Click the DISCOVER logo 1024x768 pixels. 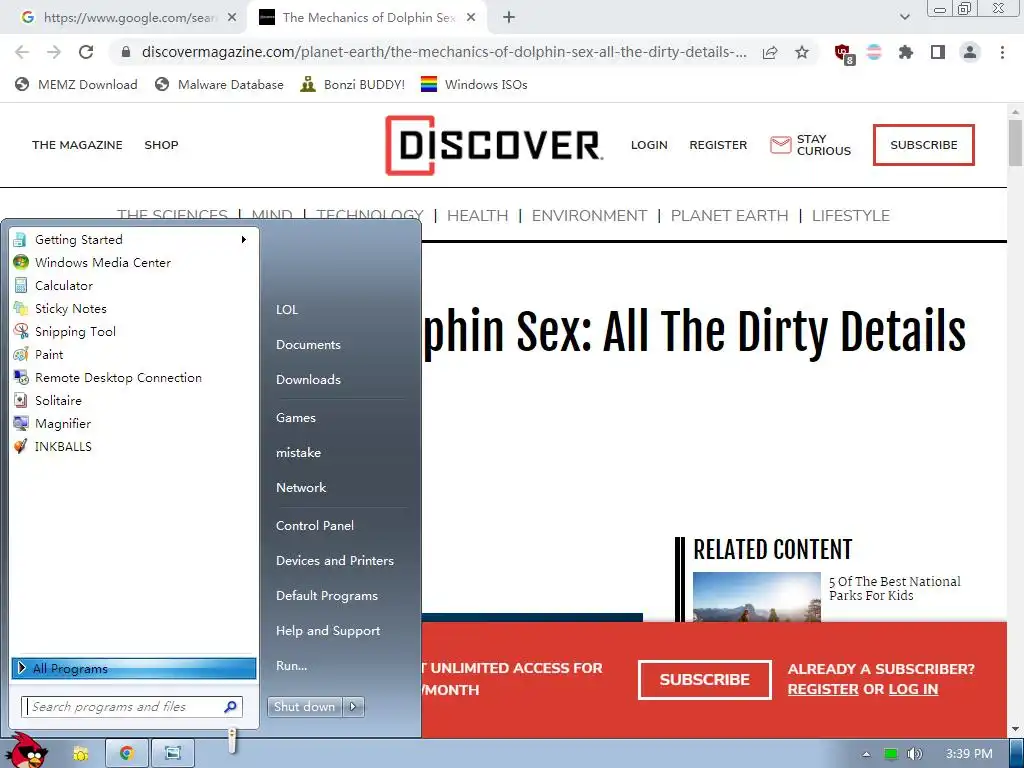(x=494, y=145)
